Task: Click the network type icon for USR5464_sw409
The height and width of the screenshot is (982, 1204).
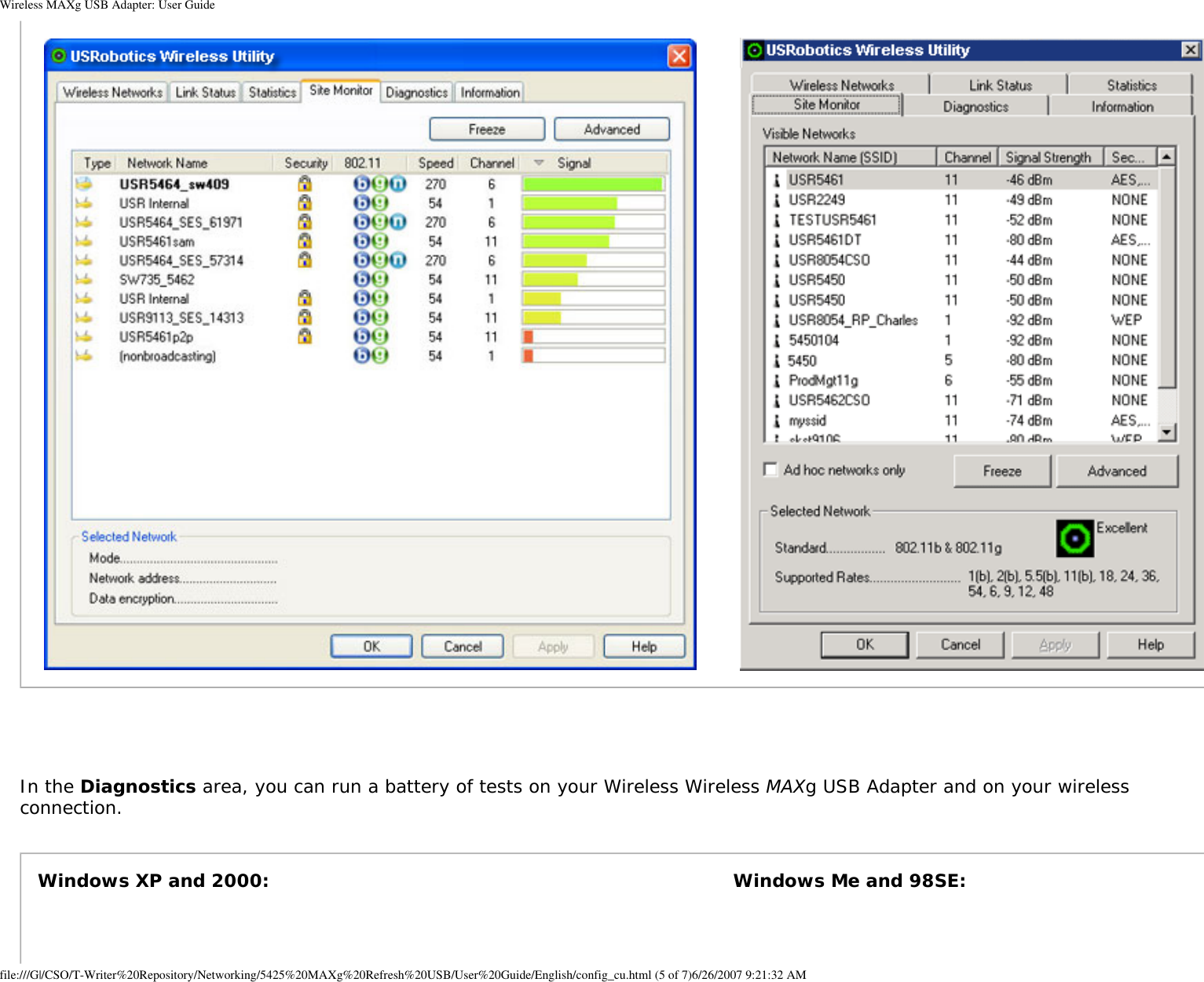Action: pos(84,184)
